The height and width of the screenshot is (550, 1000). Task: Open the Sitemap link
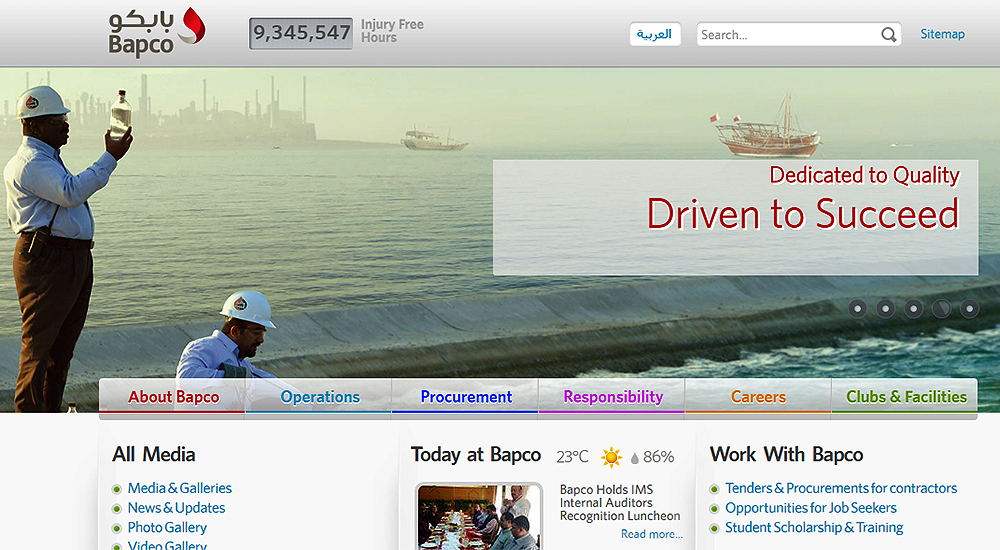pos(942,34)
